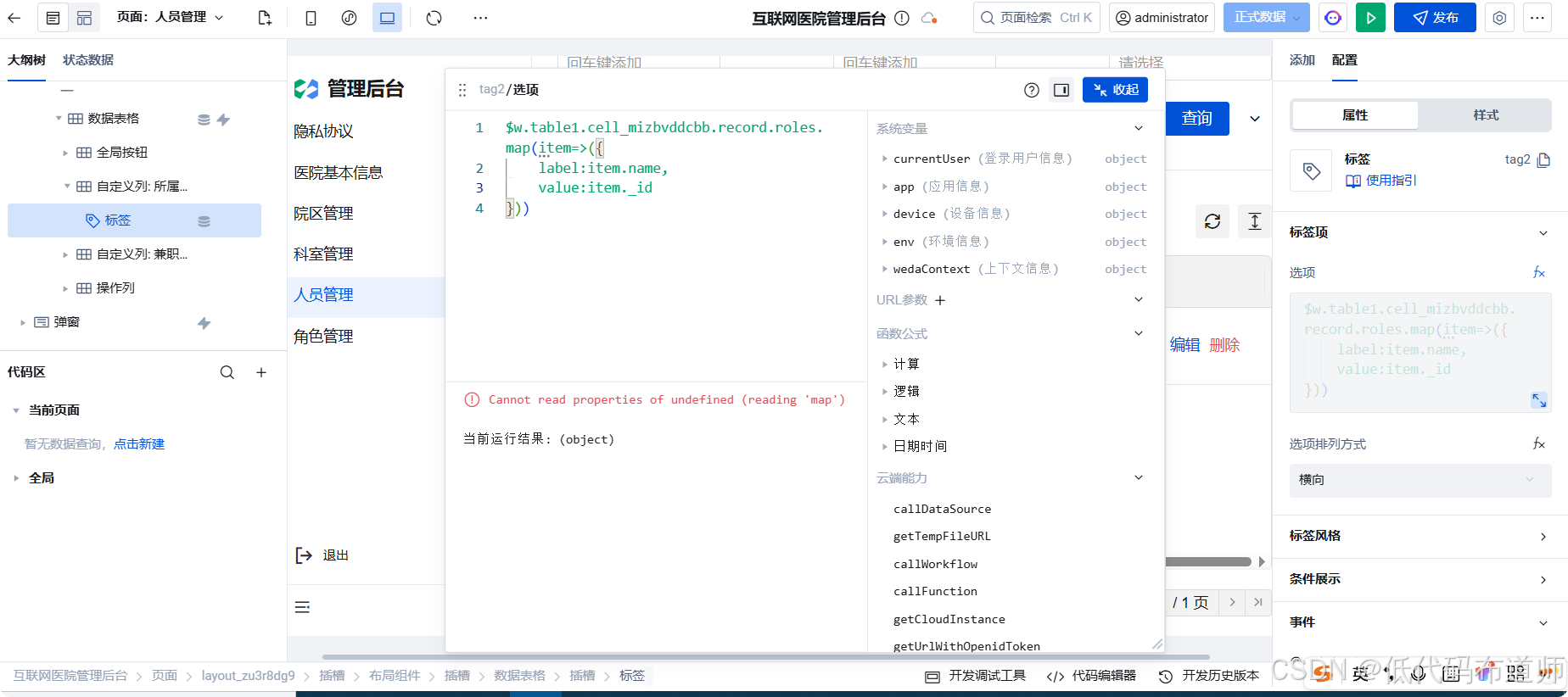
Task: Click the 退出 logout item
Action: pyautogui.click(x=322, y=555)
